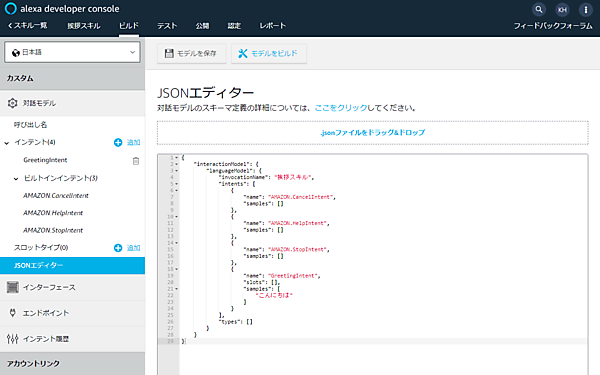Fold code at line 18 arrow

pyautogui.click(x=176, y=269)
